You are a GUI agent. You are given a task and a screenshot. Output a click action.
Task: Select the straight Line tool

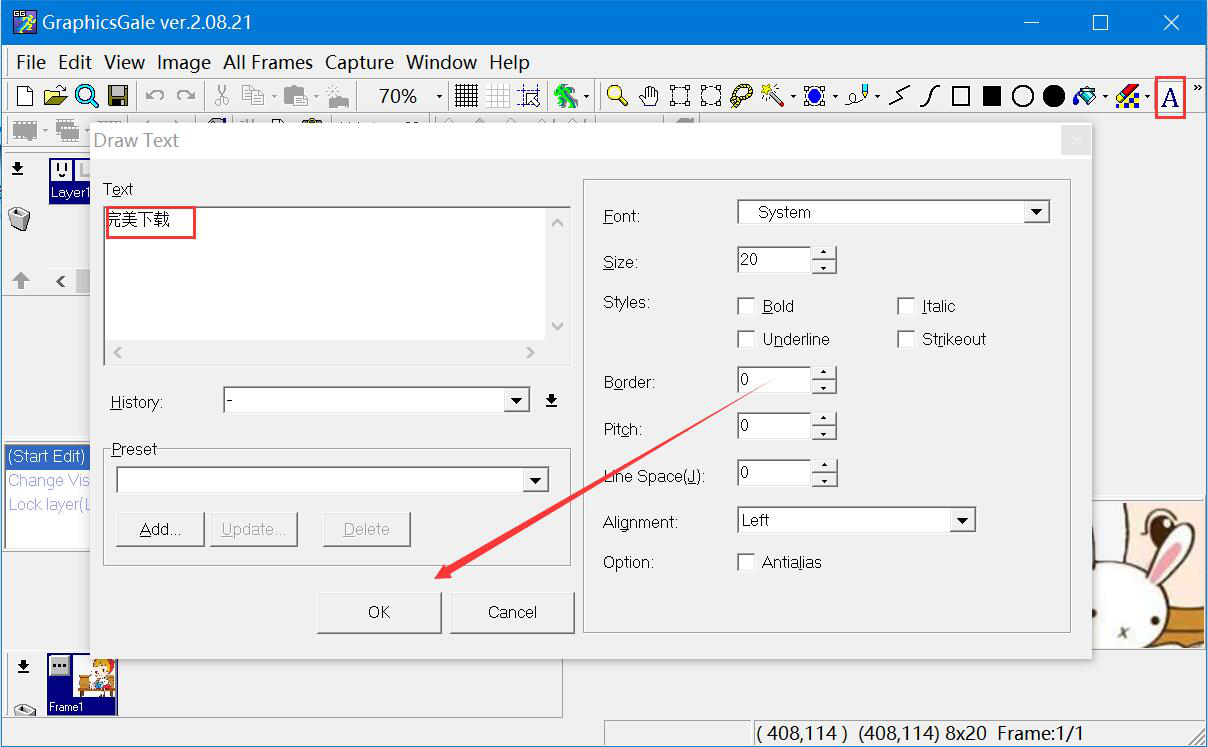899,96
